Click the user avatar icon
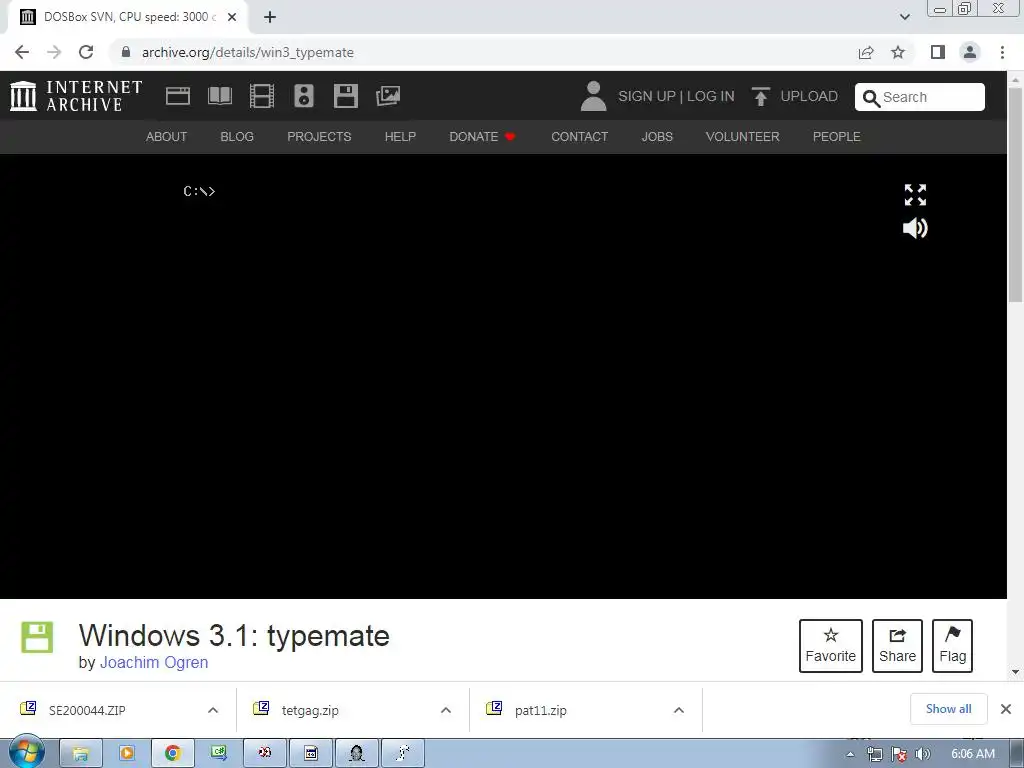This screenshot has height=768, width=1024. (594, 96)
